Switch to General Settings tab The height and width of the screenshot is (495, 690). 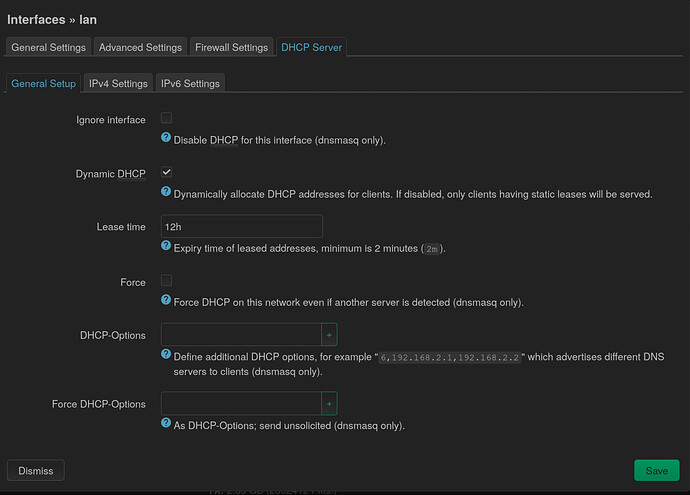point(49,47)
